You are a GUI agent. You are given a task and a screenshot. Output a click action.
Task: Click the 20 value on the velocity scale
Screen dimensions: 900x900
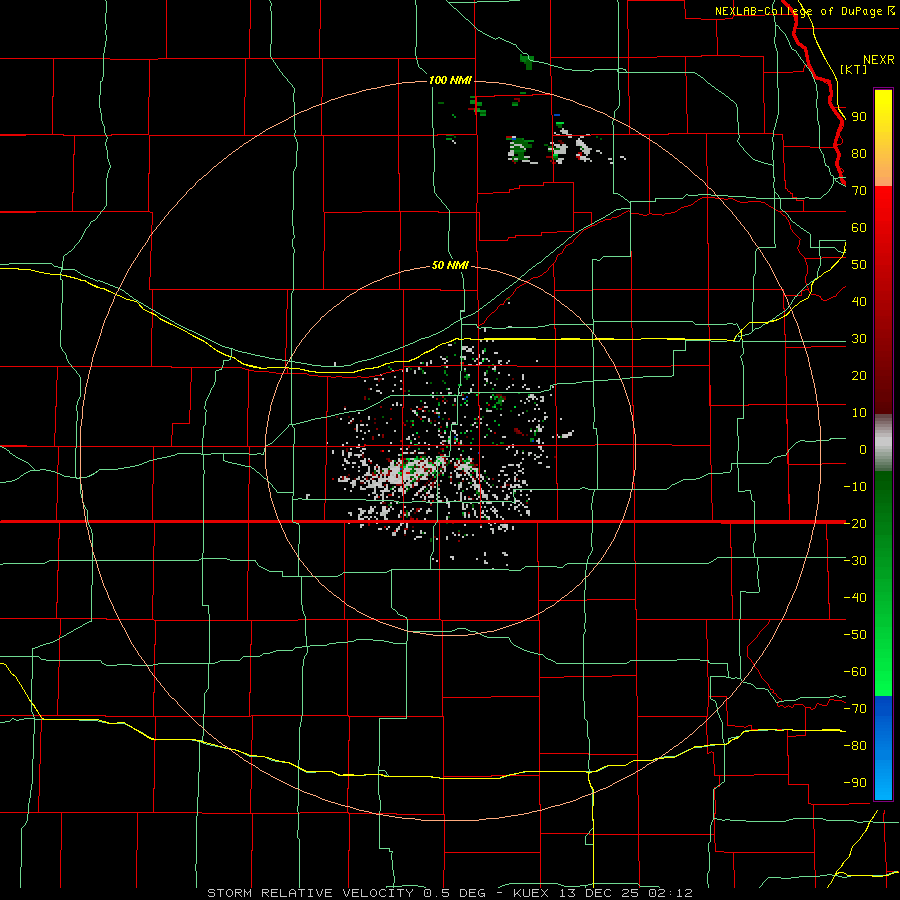(x=859, y=375)
